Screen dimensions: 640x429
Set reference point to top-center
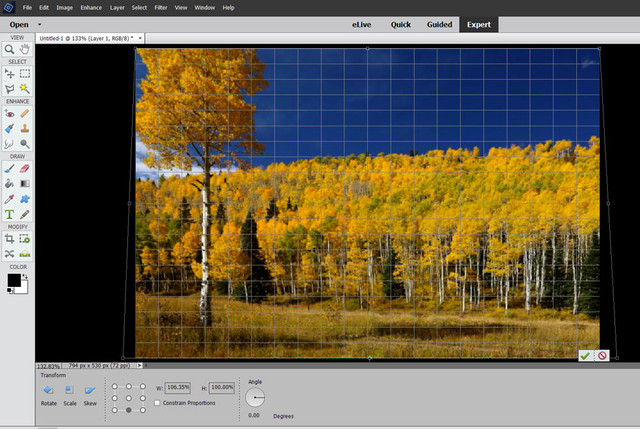[129, 386]
